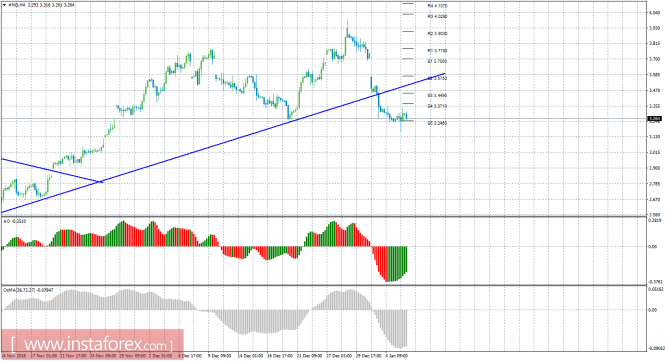The image size is (665, 361).
Task: Select the #NG H4 chart title
Action: (17, 5)
